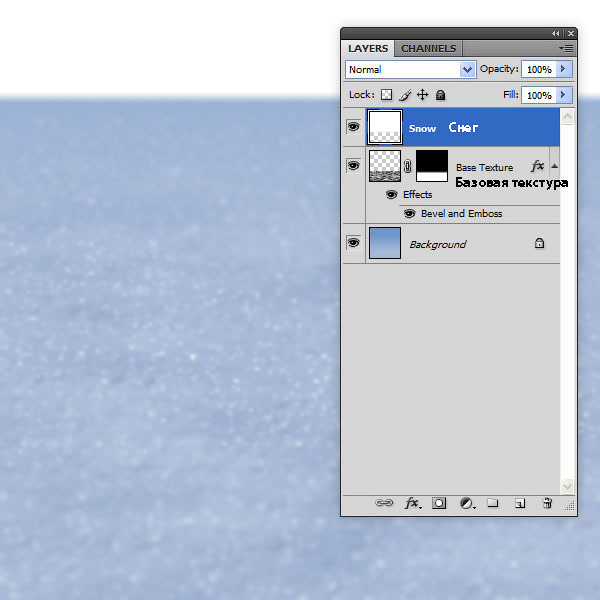
Task: Select the Base Texture layer name
Action: [484, 168]
